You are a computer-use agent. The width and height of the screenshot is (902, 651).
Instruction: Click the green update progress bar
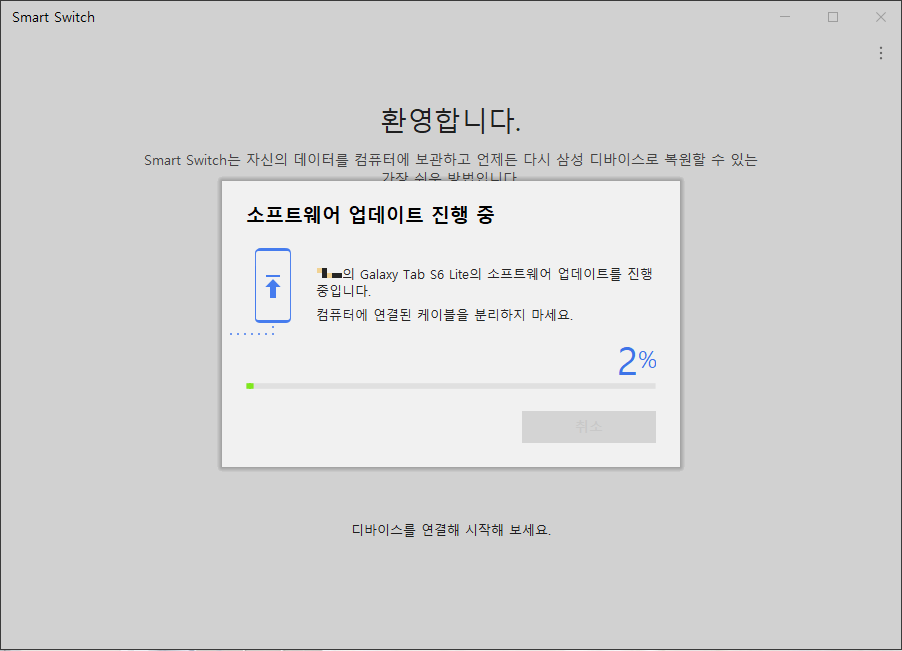(x=450, y=386)
